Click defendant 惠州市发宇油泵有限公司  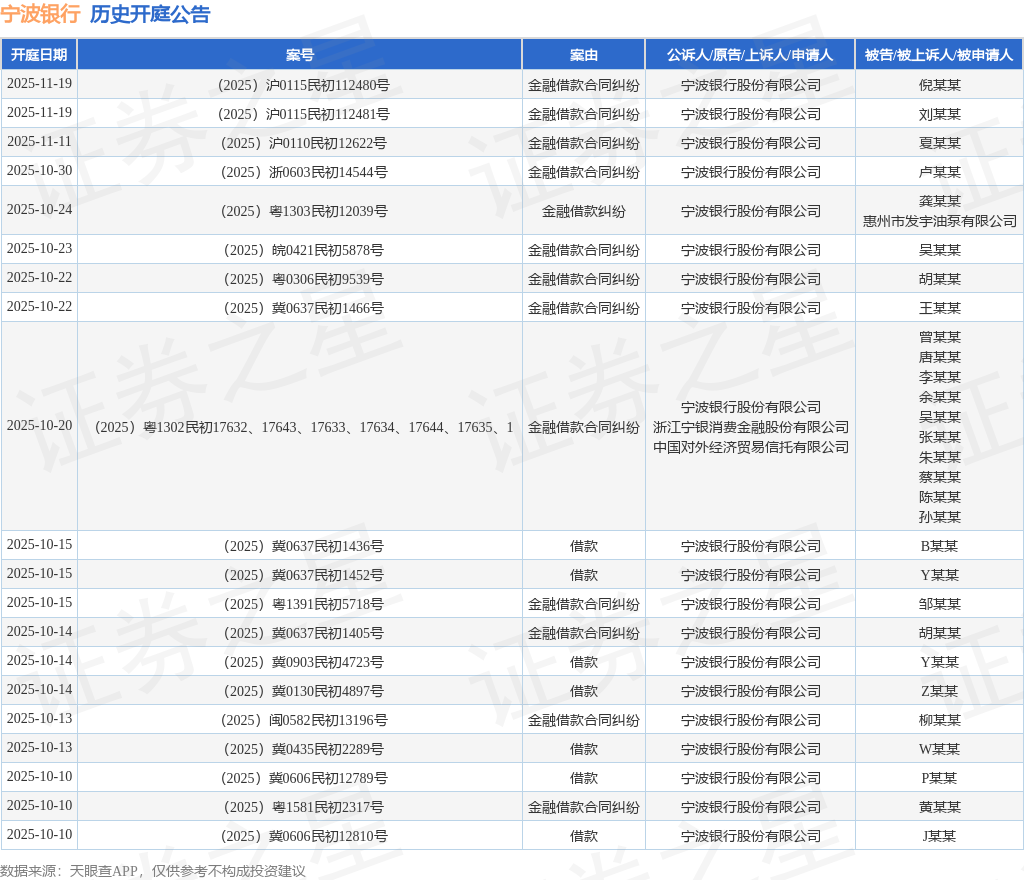[940, 221]
